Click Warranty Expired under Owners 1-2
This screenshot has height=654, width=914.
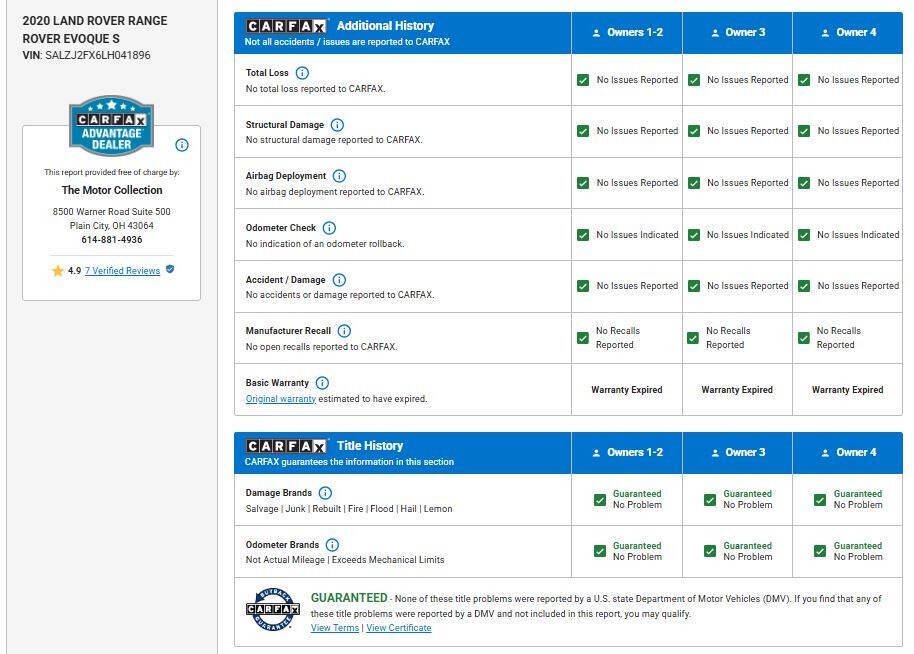click(x=627, y=390)
